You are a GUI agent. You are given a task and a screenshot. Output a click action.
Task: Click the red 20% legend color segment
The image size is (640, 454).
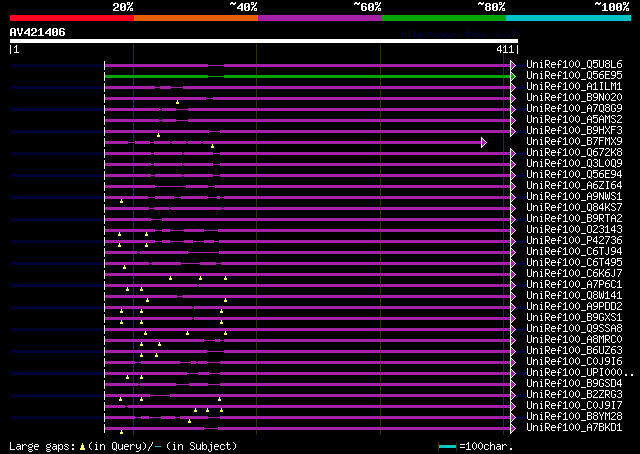[72, 18]
